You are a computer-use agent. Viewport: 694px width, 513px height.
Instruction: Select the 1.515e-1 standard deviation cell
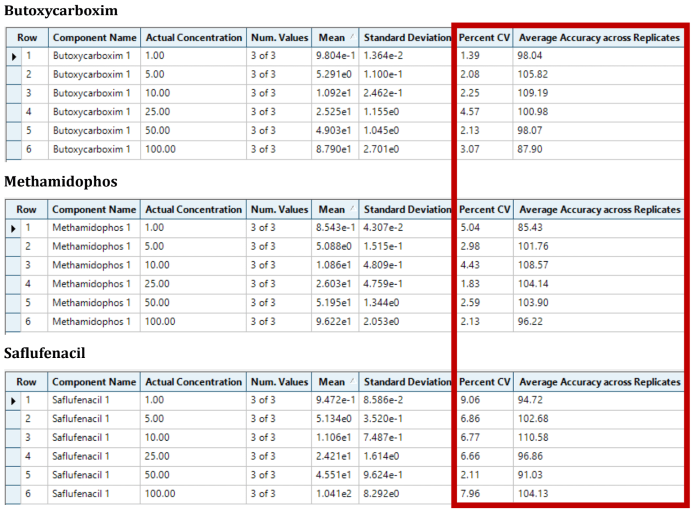click(x=406, y=247)
